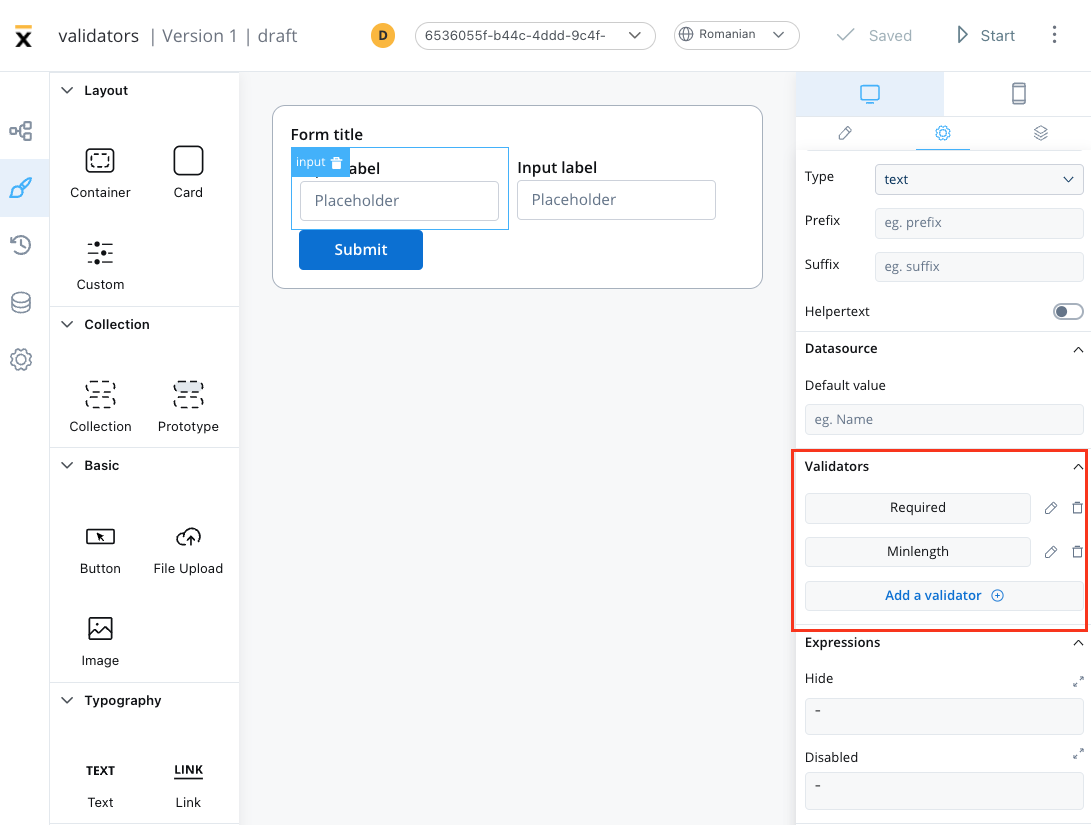Collapse the Validators section
Image resolution: width=1091 pixels, height=825 pixels.
1078,467
